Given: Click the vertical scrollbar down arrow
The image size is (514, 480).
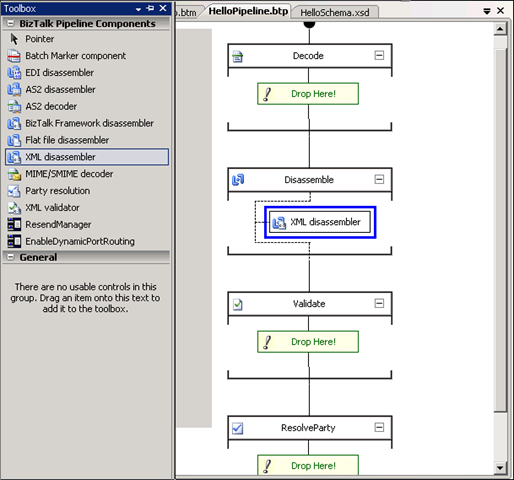Looking at the screenshot, I should coord(500,468).
